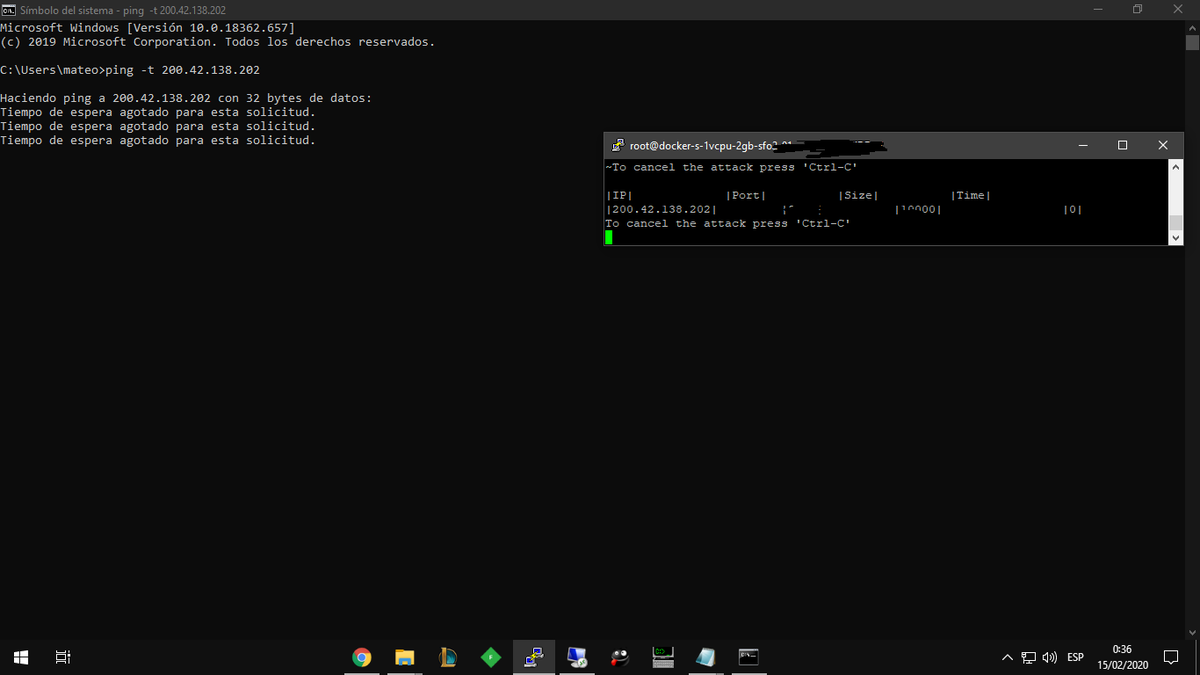The height and width of the screenshot is (675, 1200).
Task: Open the PuTTY window system menu icon
Action: [x=618, y=145]
